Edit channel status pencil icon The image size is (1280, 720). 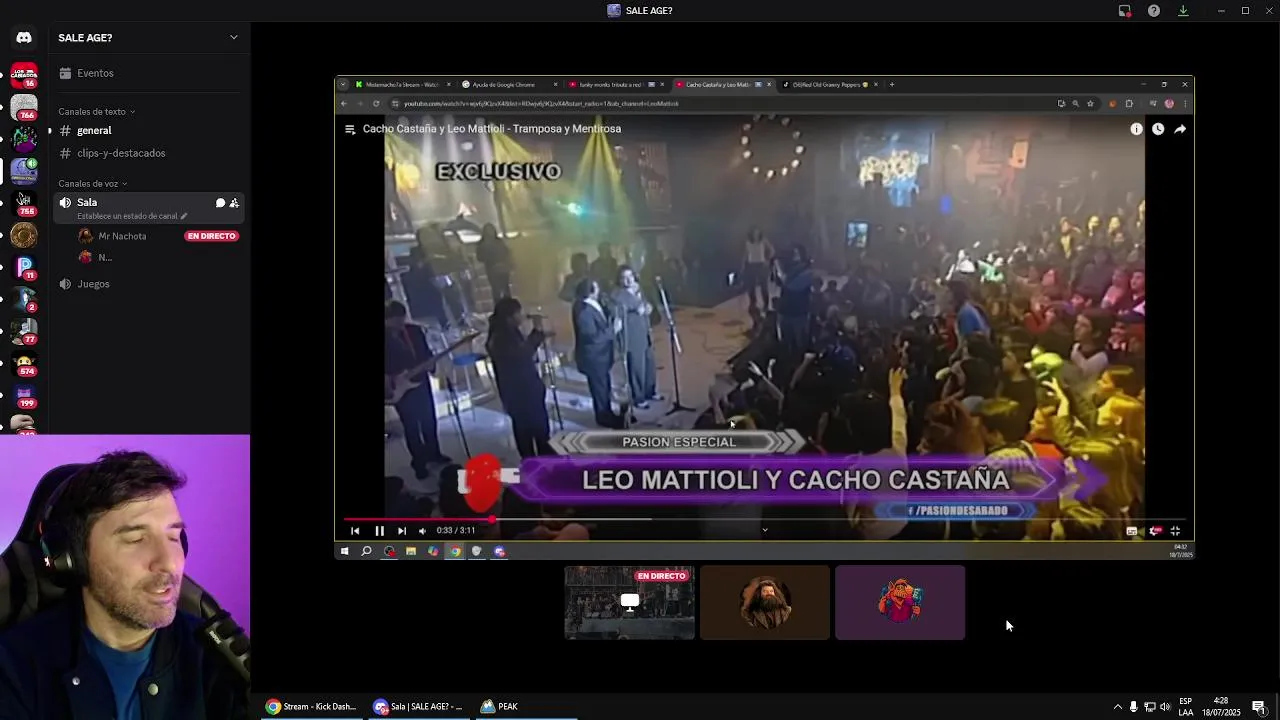(x=184, y=216)
